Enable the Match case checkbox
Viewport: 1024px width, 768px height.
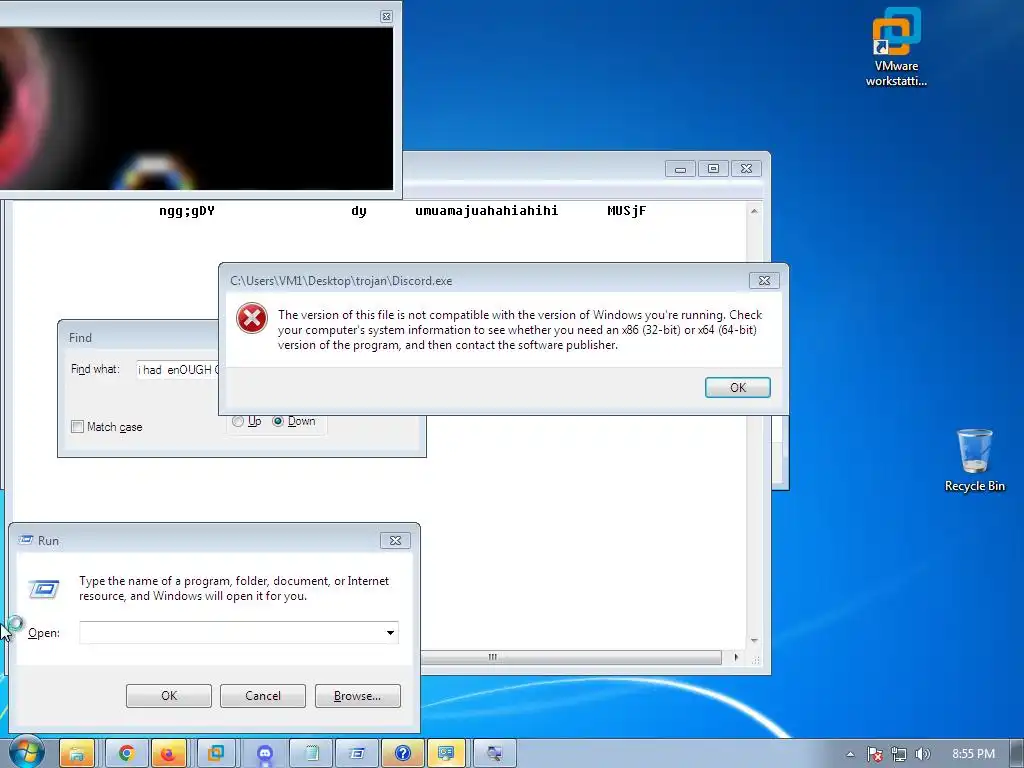77,426
